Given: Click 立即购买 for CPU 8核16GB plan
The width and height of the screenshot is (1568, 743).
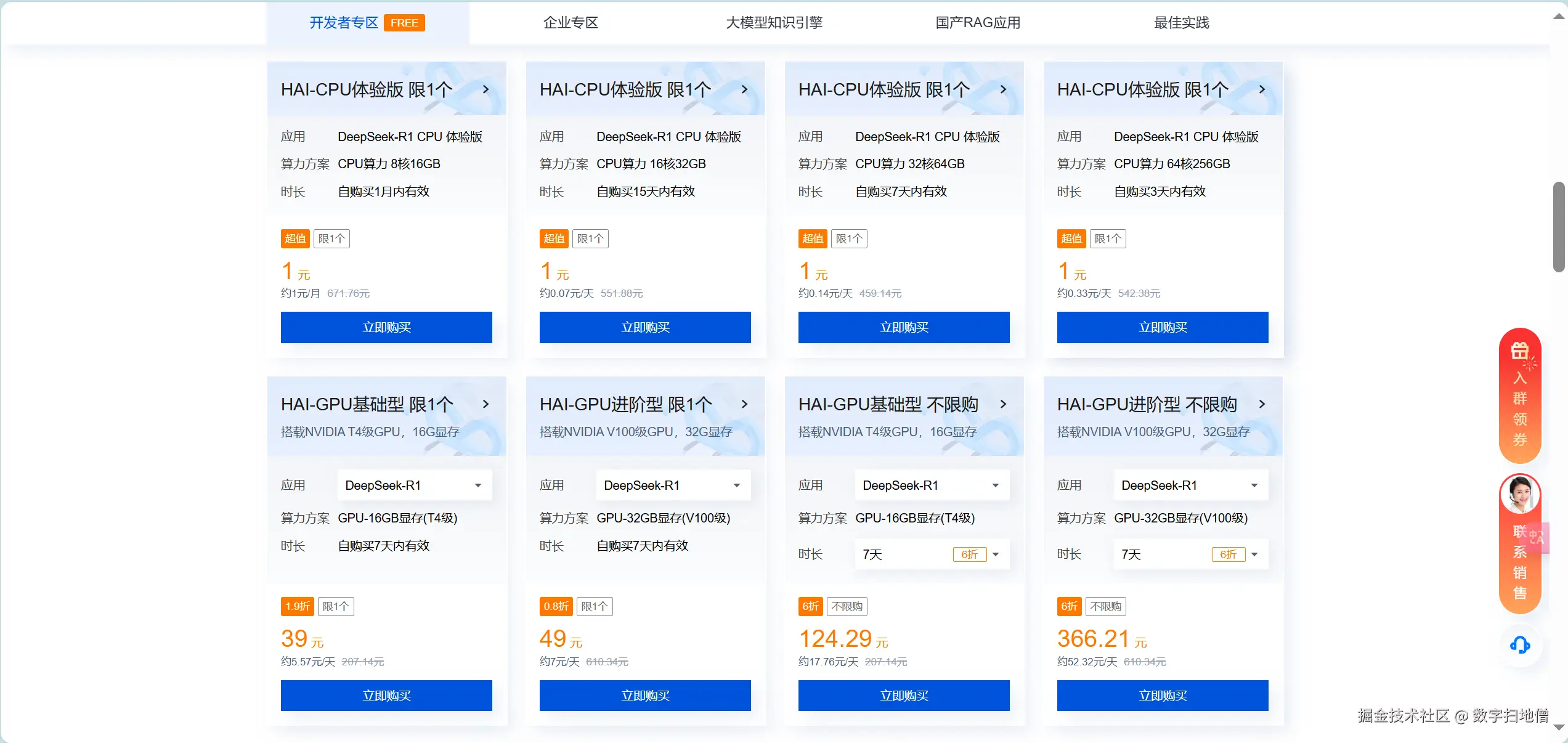Looking at the screenshot, I should pos(386,327).
